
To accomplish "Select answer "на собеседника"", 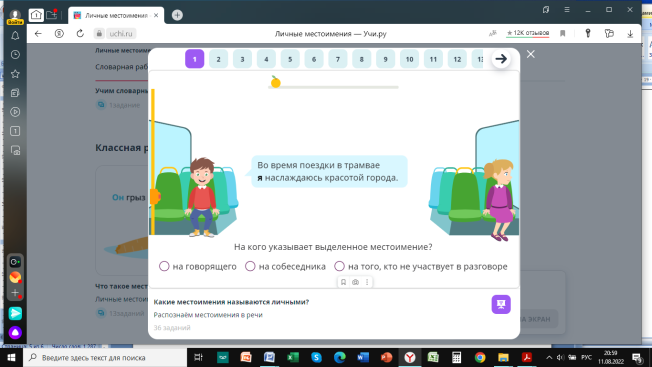I will tap(285, 266).
